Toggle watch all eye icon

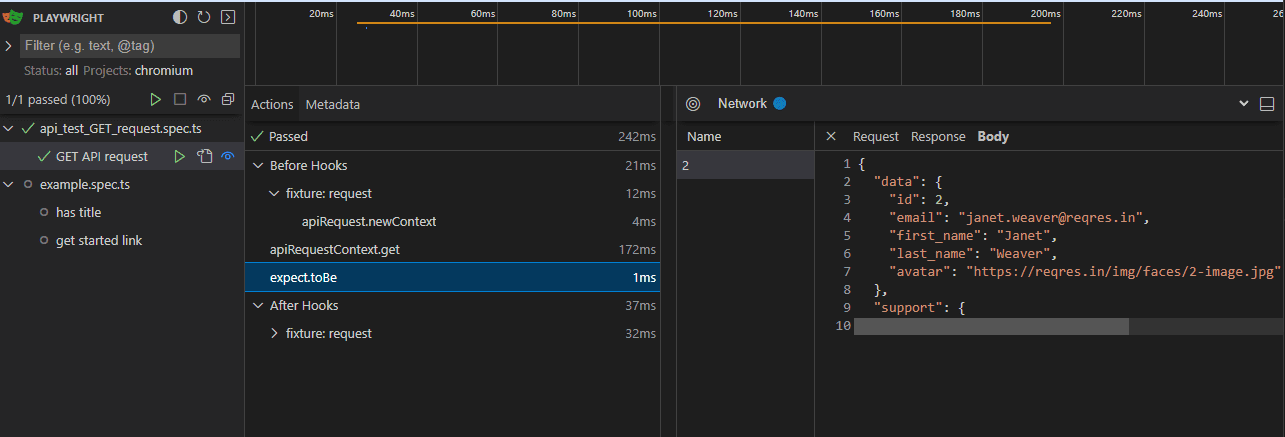204,99
